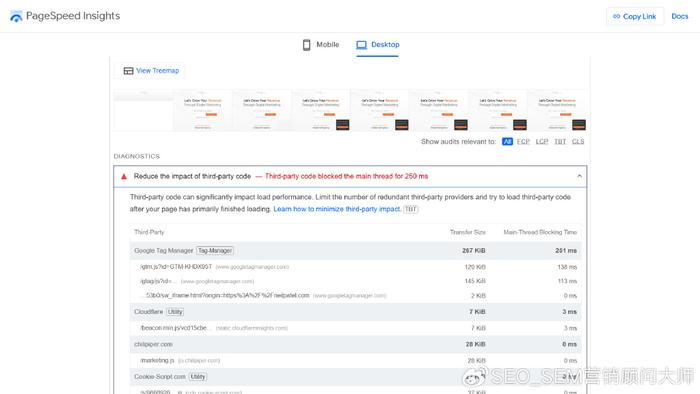Collapse the Google Tag Manager row
The image size is (700, 394).
tap(355, 251)
